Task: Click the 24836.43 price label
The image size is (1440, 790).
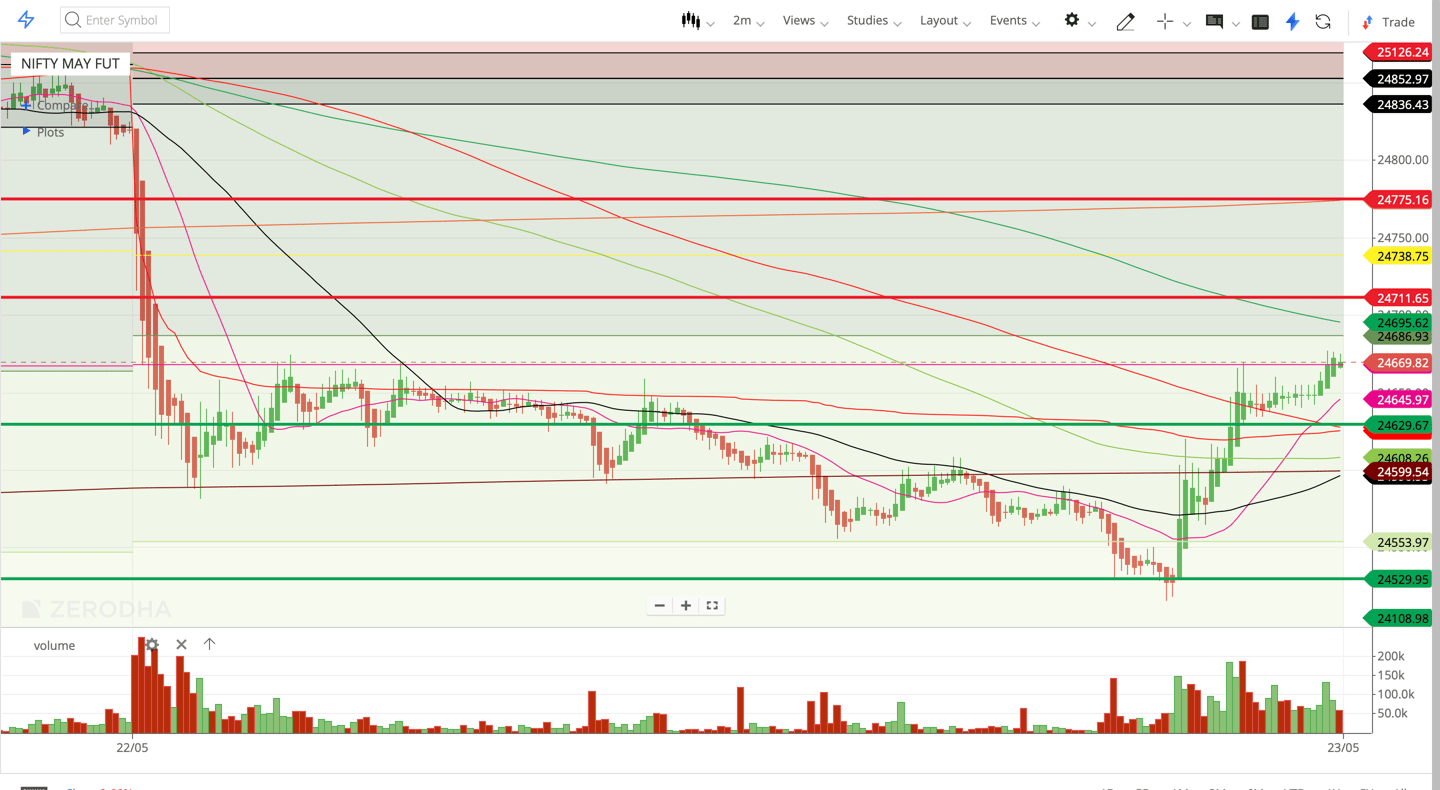Action: (x=1398, y=104)
